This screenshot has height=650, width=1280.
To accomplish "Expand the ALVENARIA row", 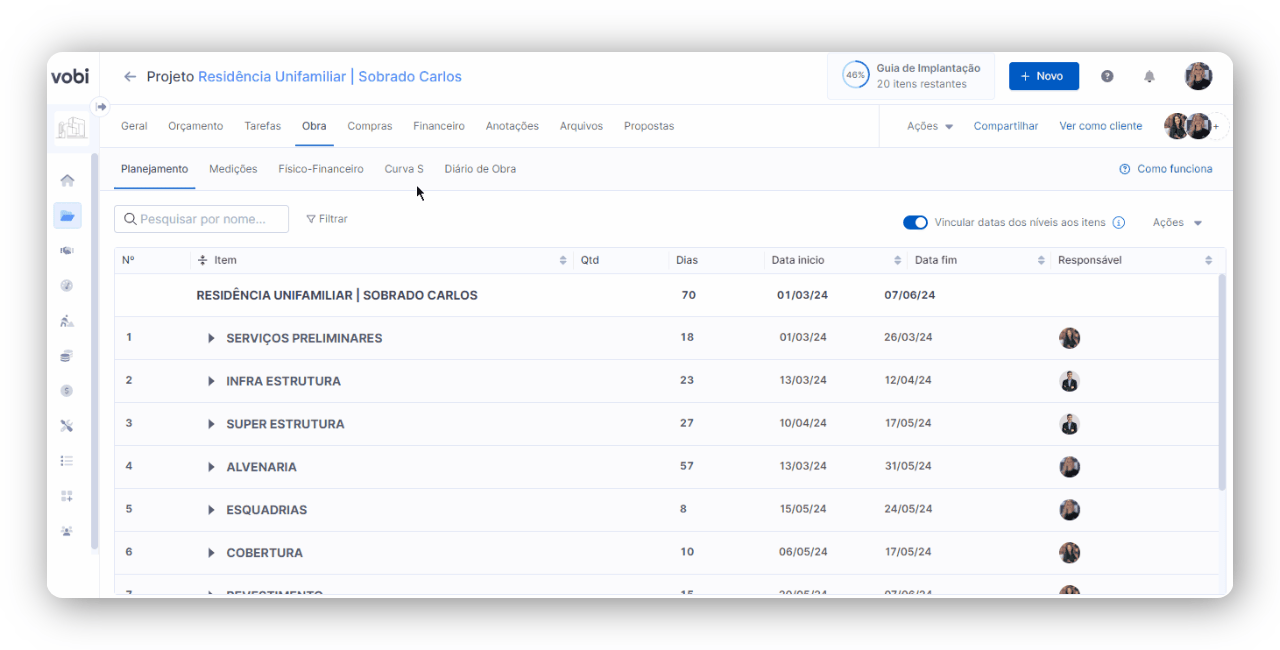I will tap(211, 467).
